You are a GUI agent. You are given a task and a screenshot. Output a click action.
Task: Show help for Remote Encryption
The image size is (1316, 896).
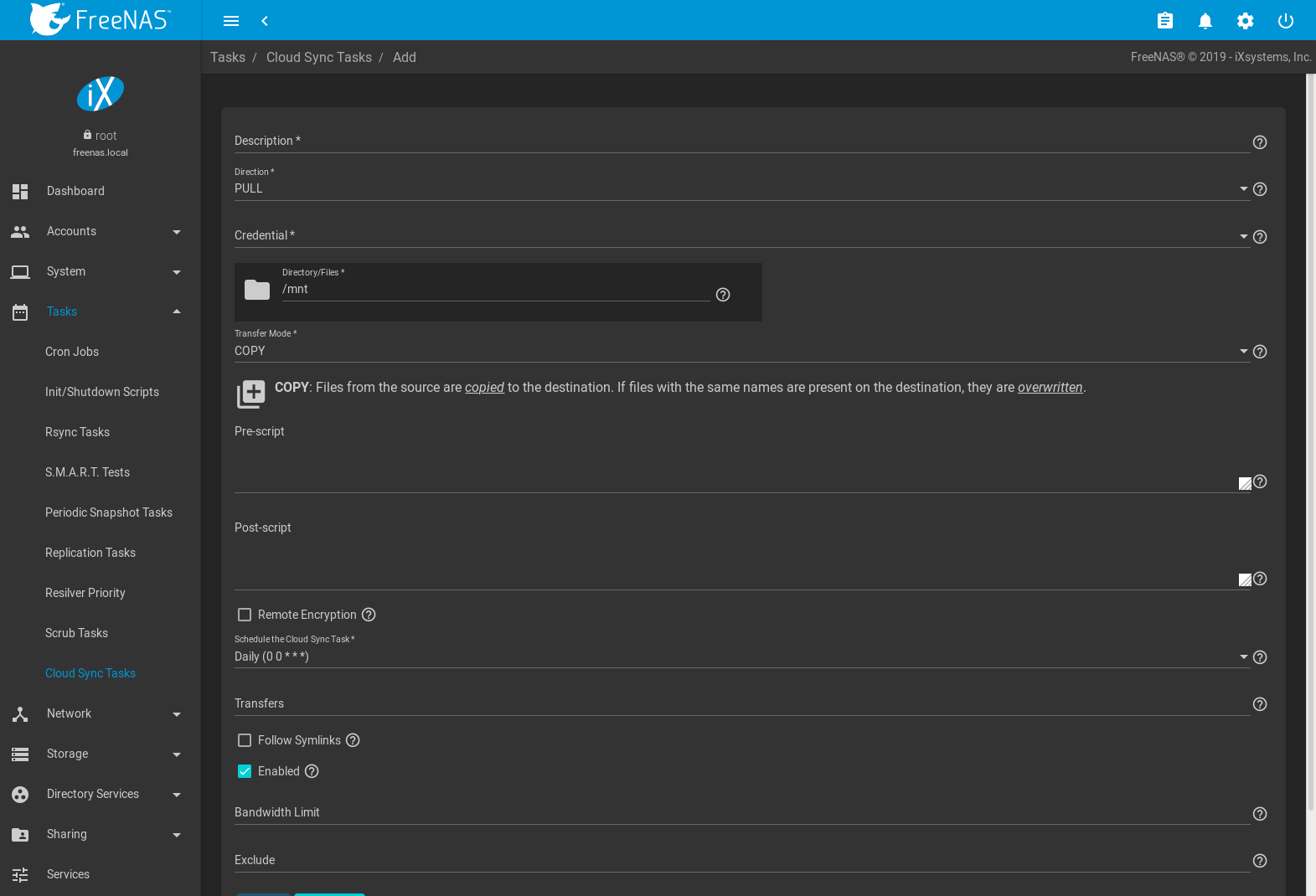(369, 615)
